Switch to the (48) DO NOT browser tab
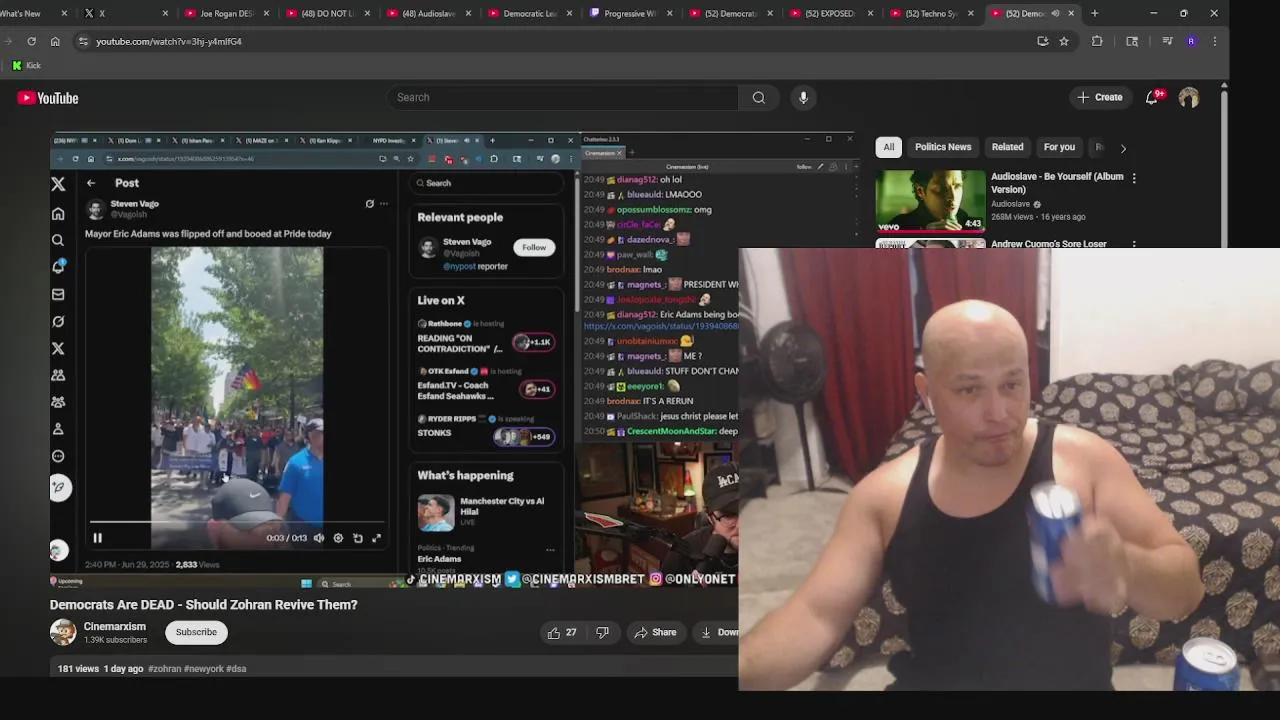 click(327, 13)
